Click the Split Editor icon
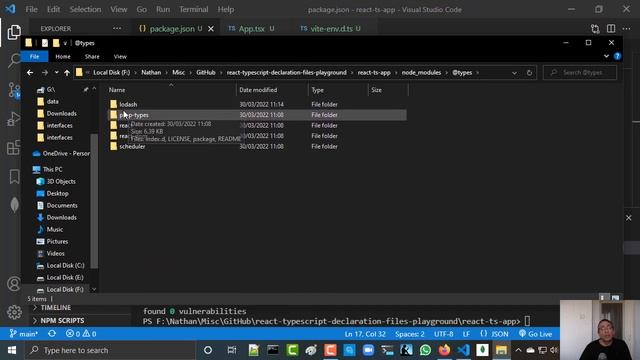Image resolution: width=640 pixels, height=360 pixels. click(x=611, y=29)
